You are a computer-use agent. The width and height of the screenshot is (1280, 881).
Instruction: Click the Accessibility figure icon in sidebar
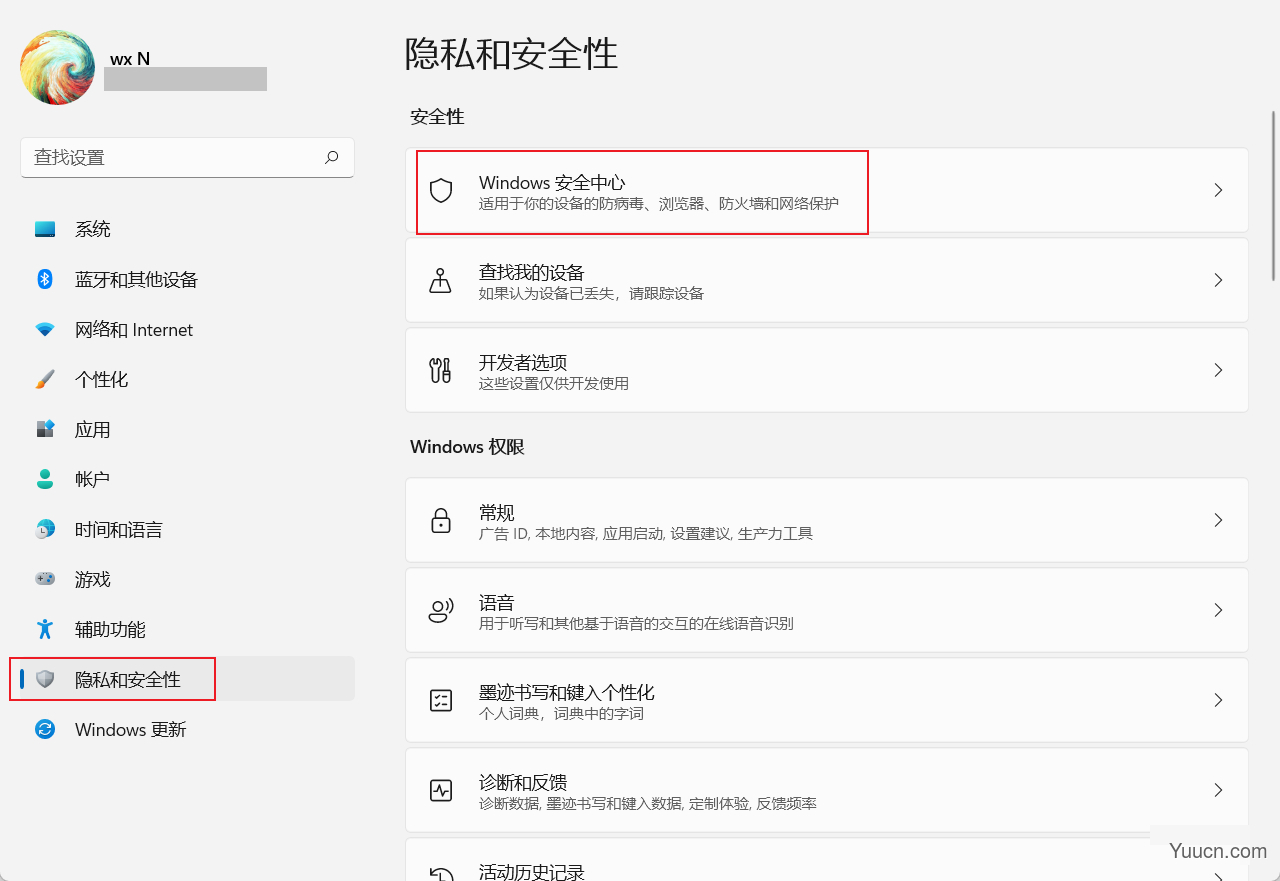(x=45, y=629)
